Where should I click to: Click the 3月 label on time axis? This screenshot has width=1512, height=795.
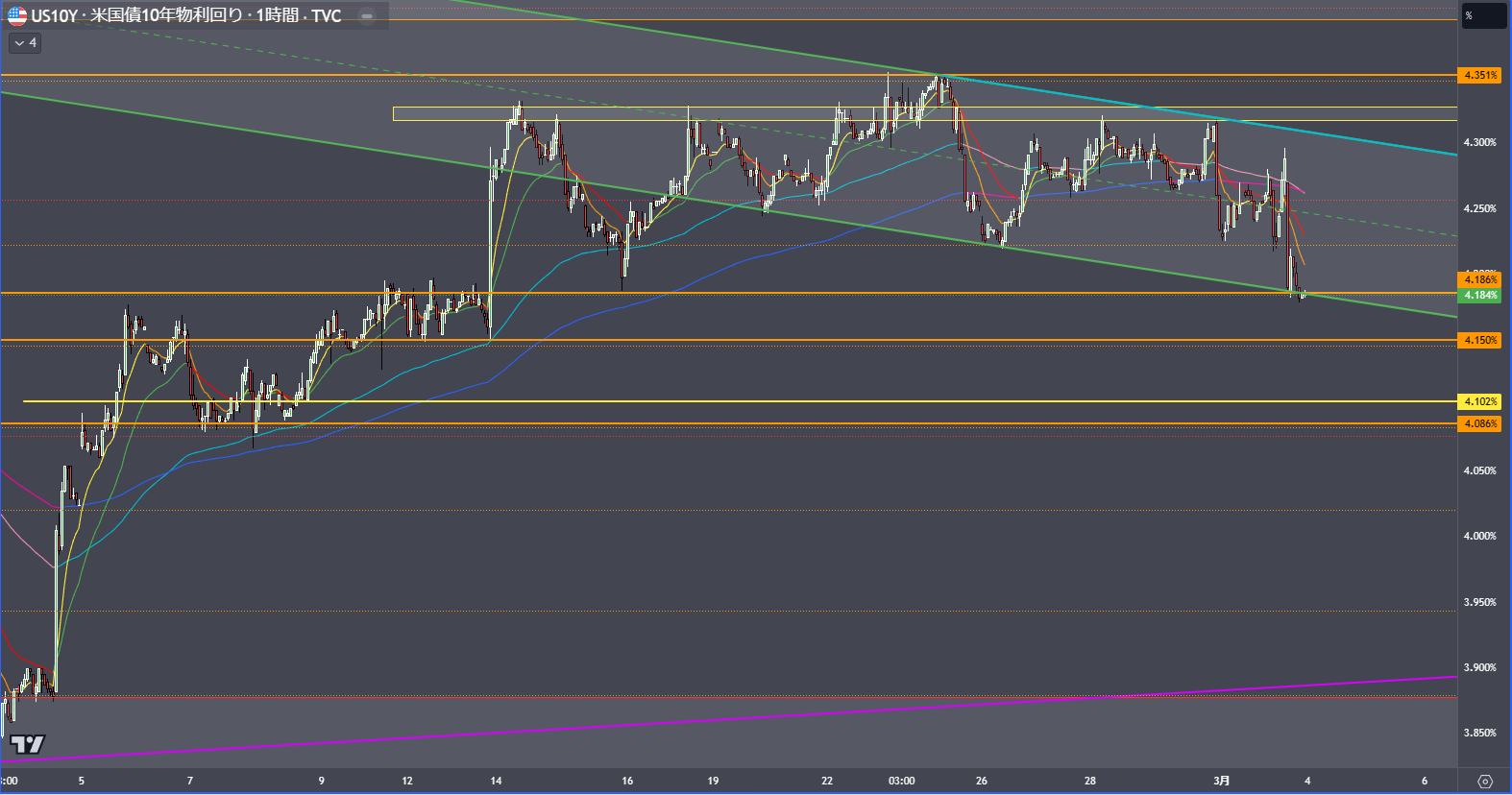click(1221, 781)
